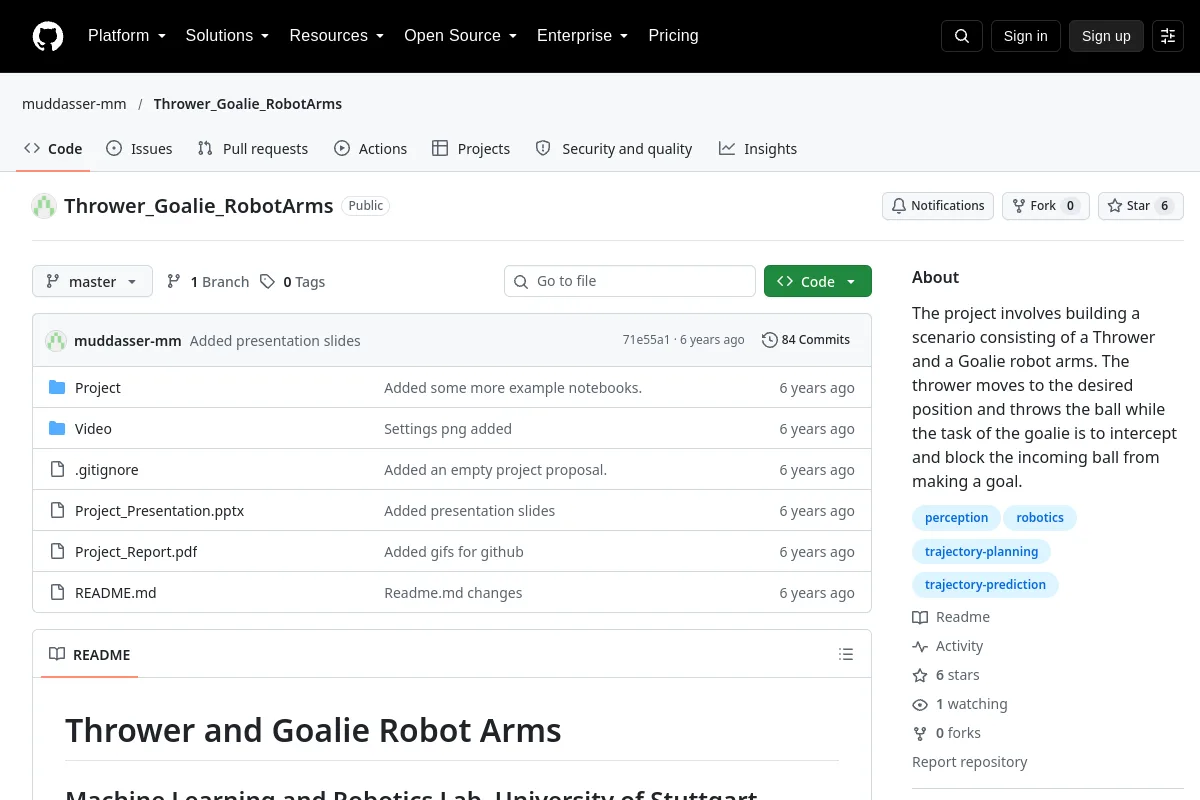Click the branch icon beside 1 Branch

[x=174, y=282]
